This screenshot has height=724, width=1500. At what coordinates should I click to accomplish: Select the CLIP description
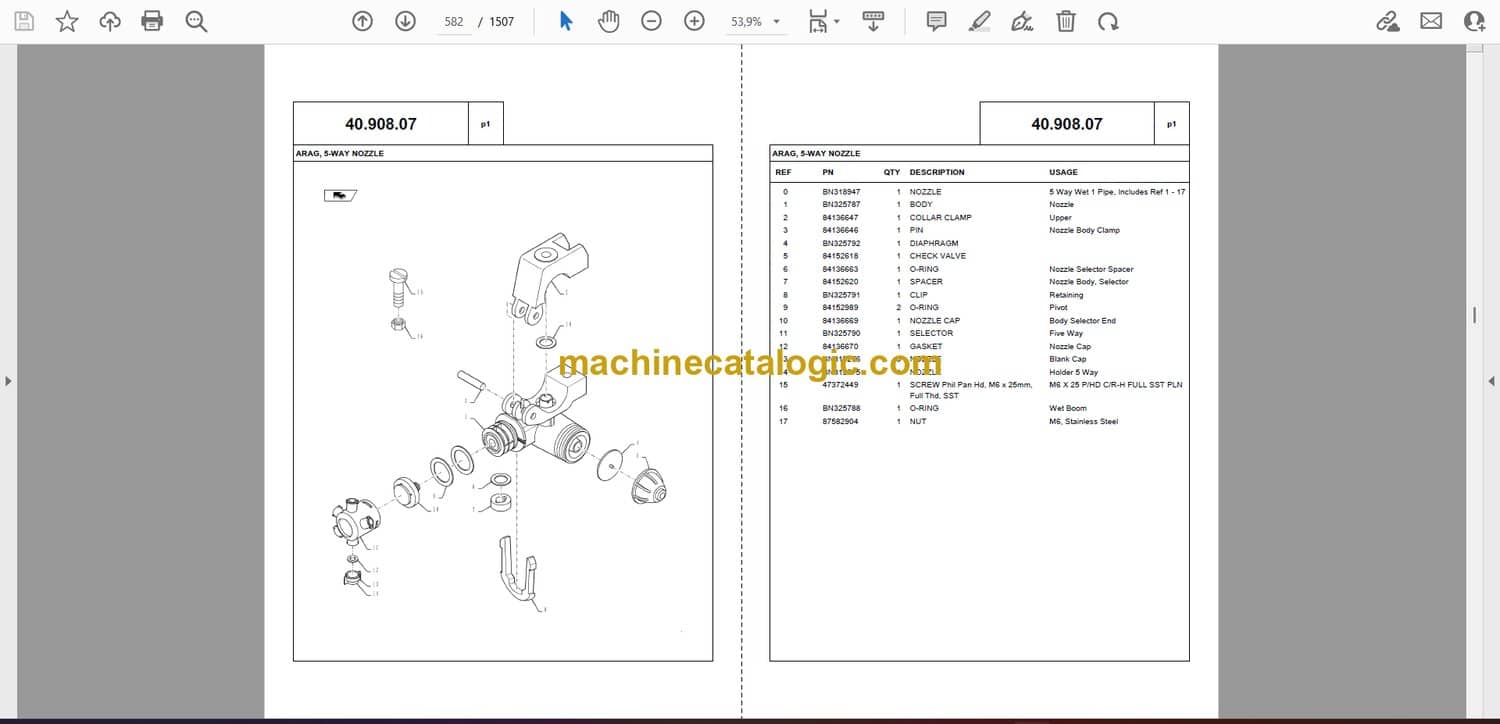pyautogui.click(x=918, y=295)
